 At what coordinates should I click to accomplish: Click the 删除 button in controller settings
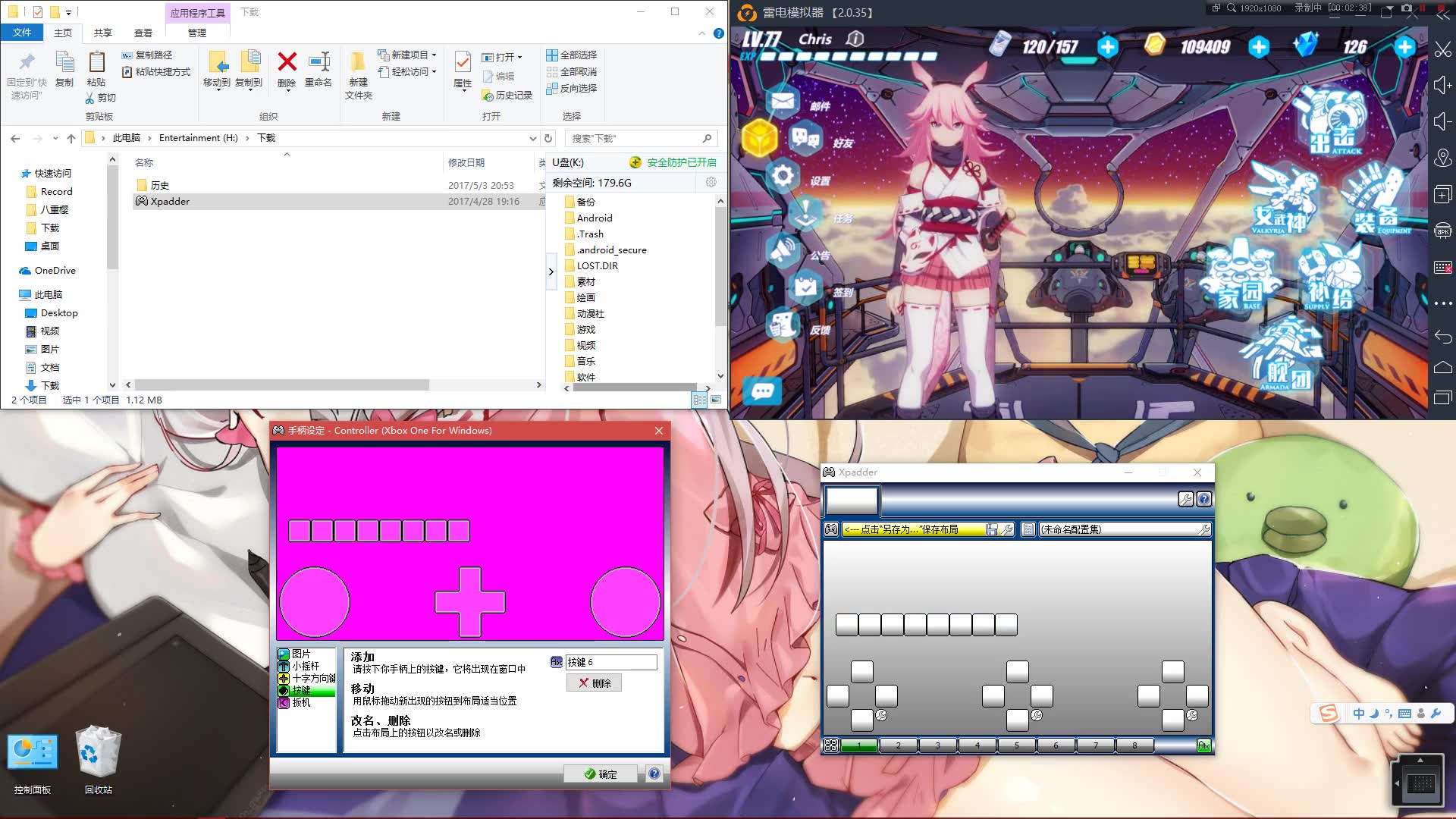pos(595,682)
